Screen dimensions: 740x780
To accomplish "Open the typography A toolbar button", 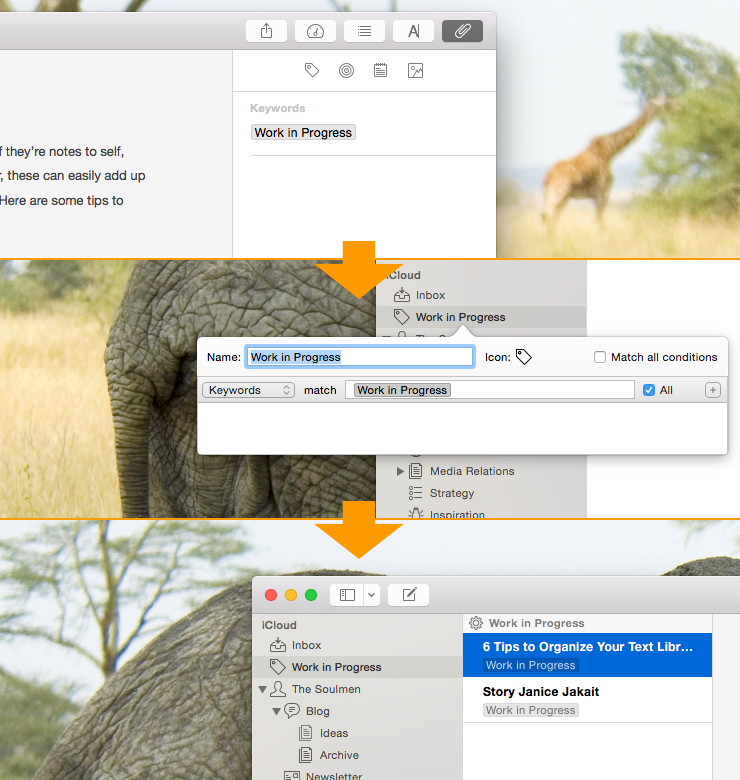I will pos(413,31).
